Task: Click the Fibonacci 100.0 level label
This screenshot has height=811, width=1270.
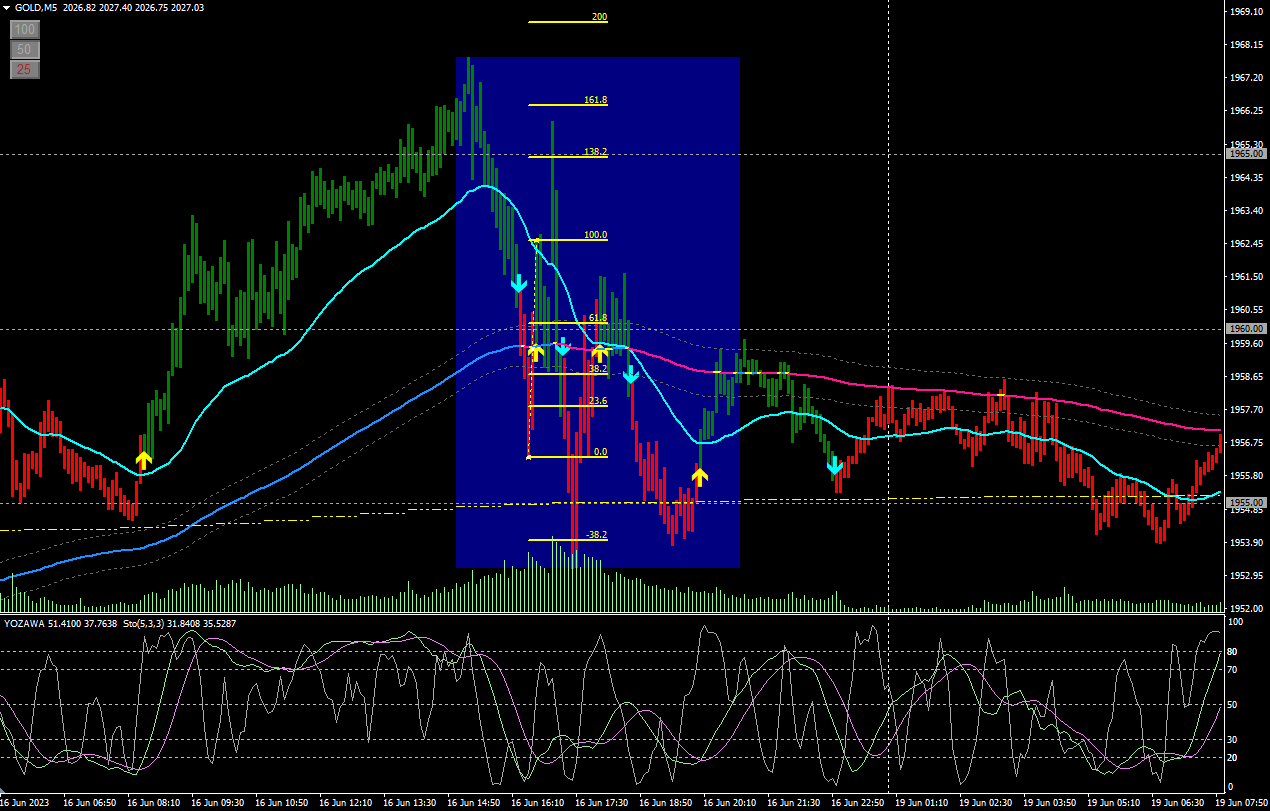Action: (x=595, y=235)
